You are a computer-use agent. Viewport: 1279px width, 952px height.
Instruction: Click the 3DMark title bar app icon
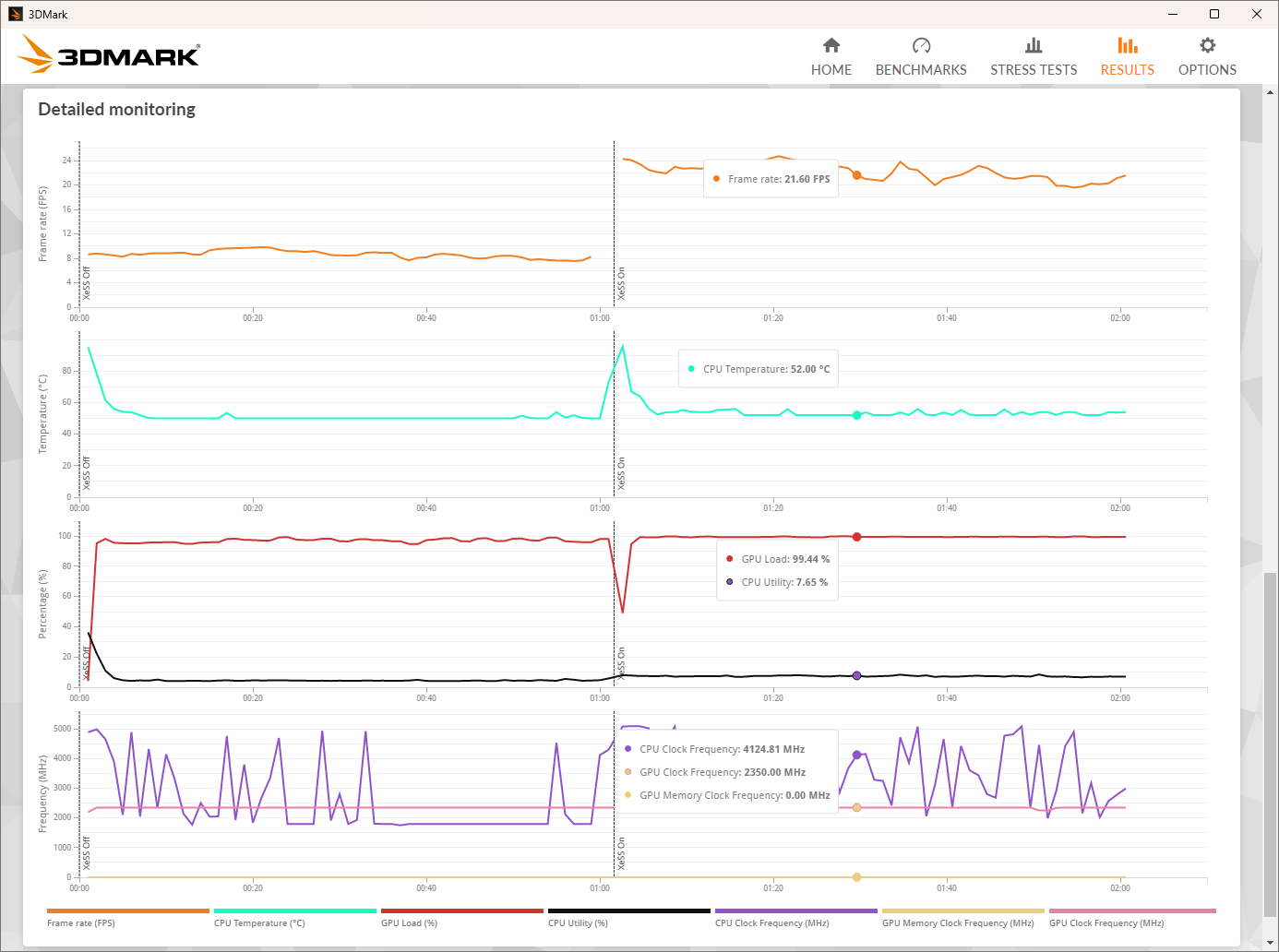[15, 14]
